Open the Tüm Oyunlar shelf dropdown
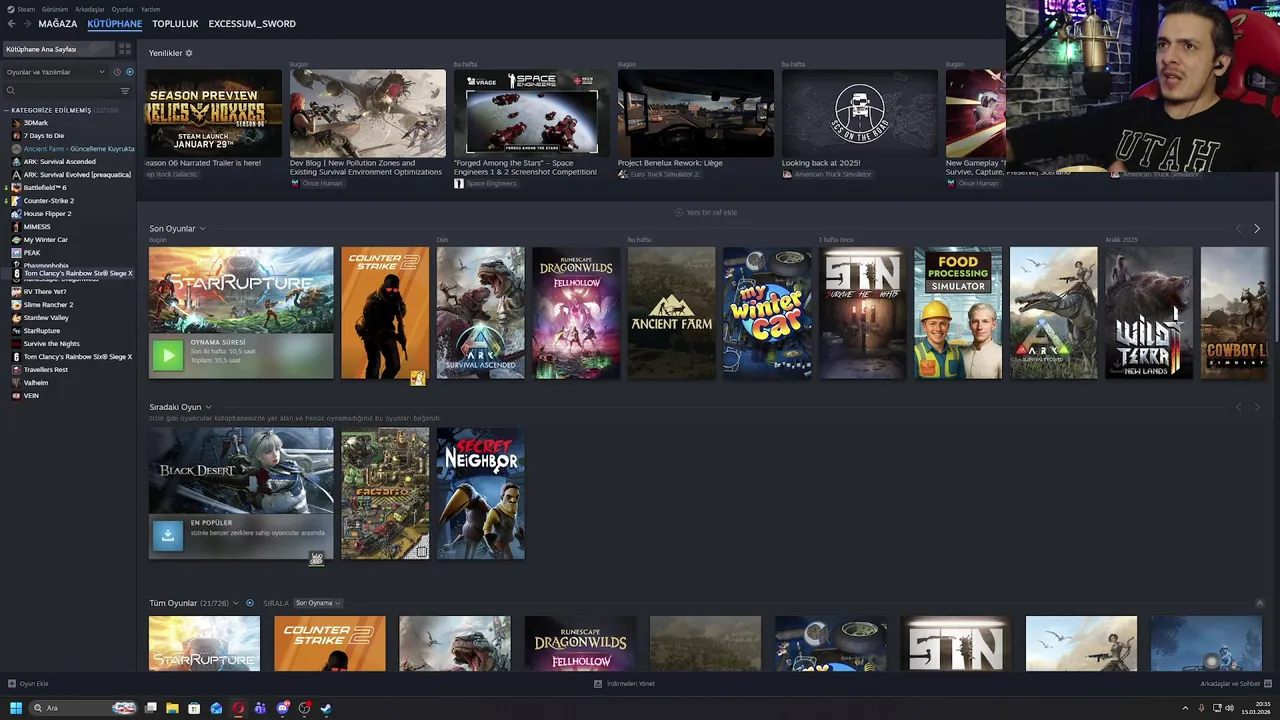Image resolution: width=1280 pixels, height=720 pixels. click(236, 603)
